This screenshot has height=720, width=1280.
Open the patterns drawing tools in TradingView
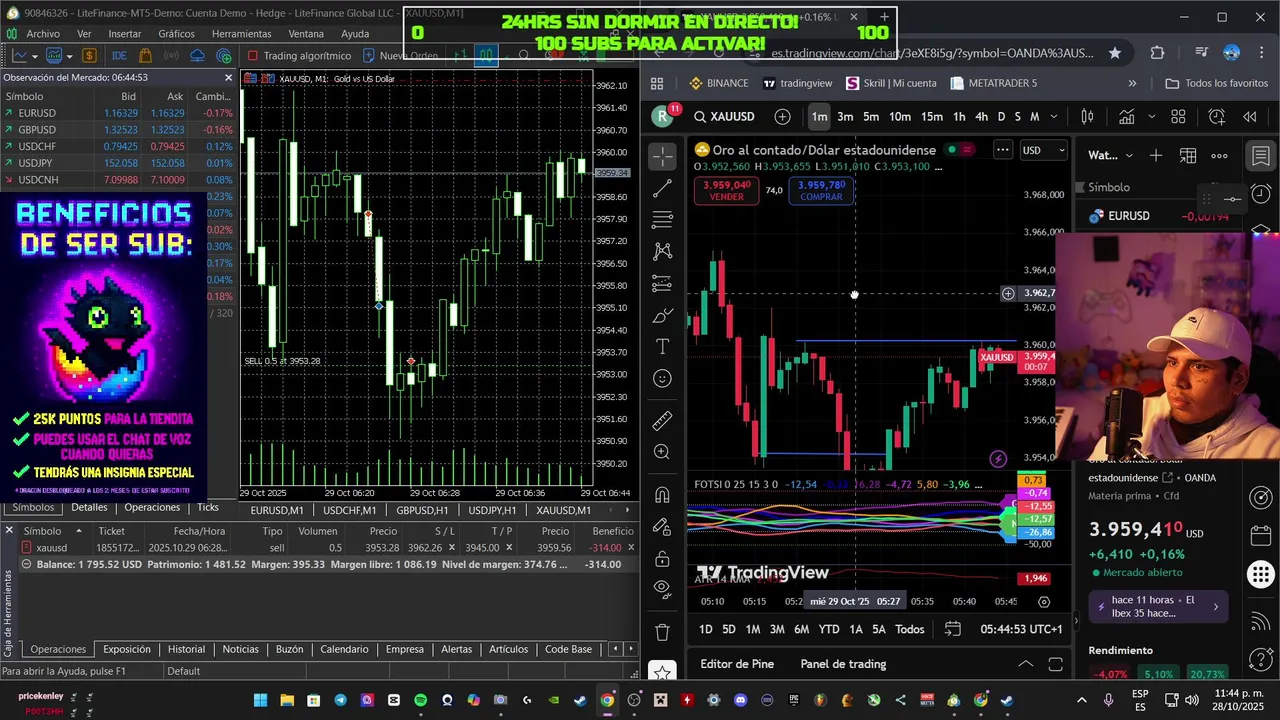[662, 252]
